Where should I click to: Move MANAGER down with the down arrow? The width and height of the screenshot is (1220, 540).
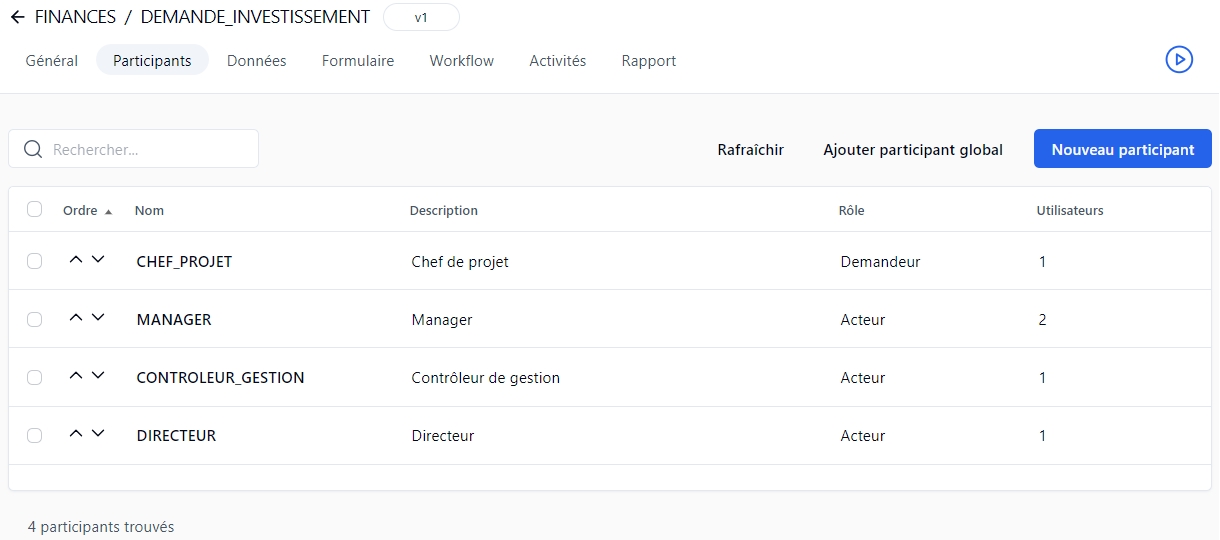[98, 318]
